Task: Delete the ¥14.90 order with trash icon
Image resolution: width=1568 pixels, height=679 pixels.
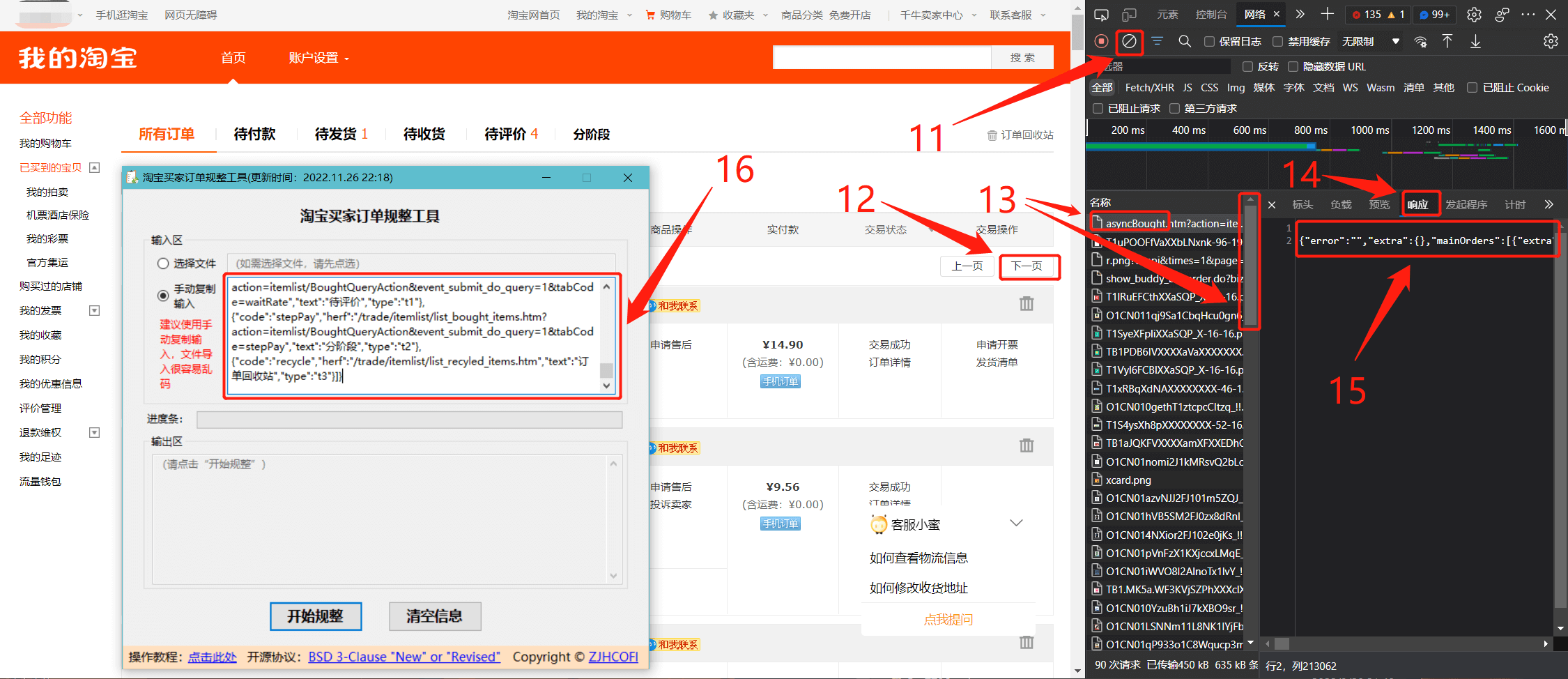Action: tap(1027, 303)
